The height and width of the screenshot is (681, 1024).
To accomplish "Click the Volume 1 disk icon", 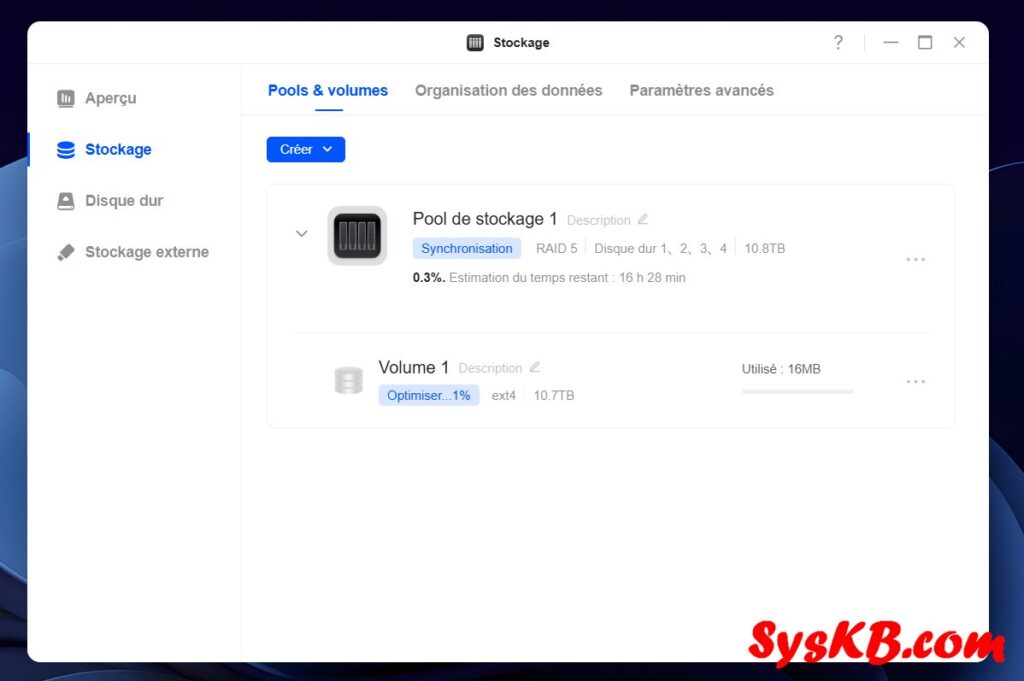I will click(348, 381).
